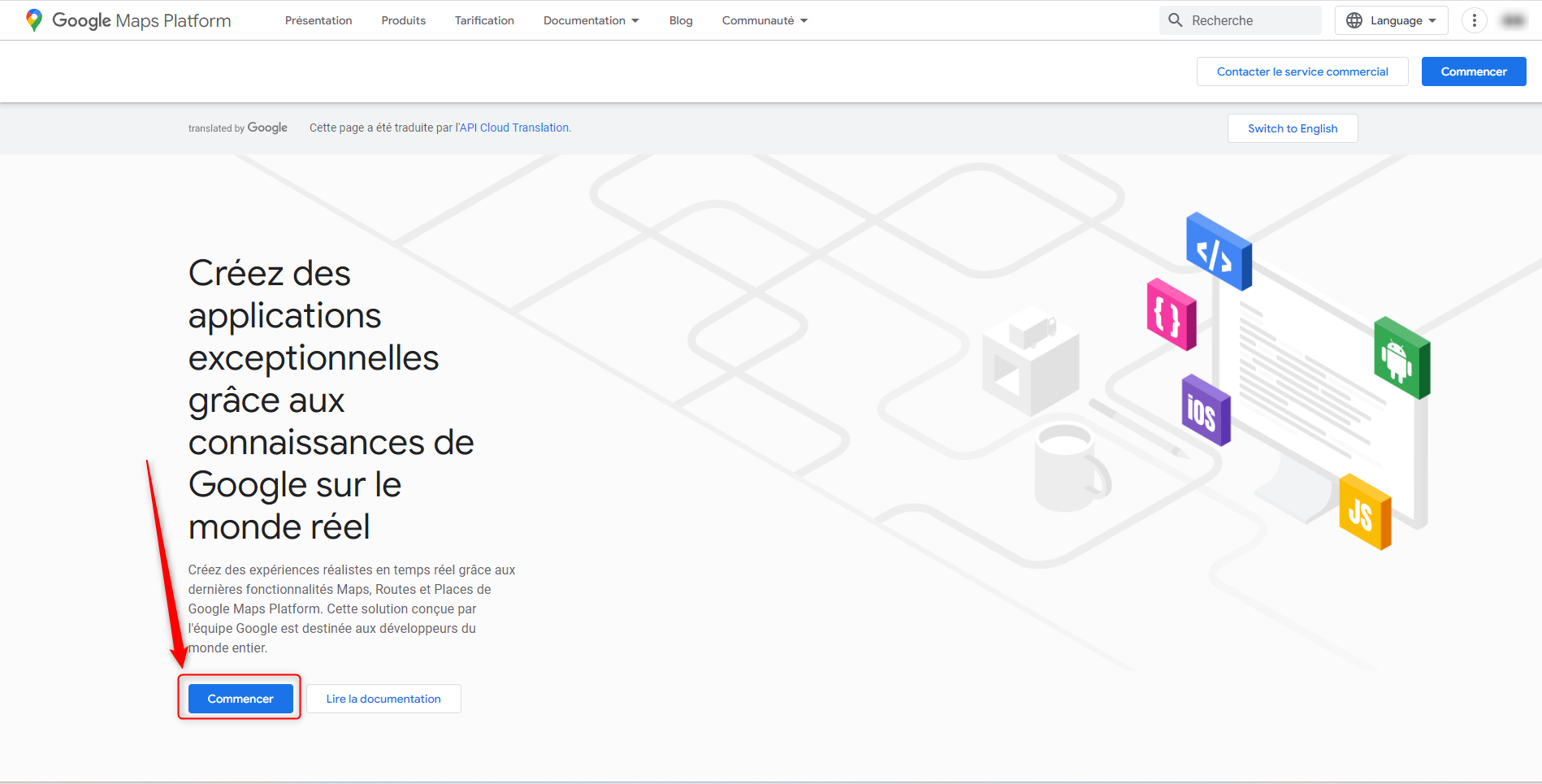1542x784 pixels.
Task: Click the headline 'Créez des applications exceptionnelles'
Action: coord(331,400)
